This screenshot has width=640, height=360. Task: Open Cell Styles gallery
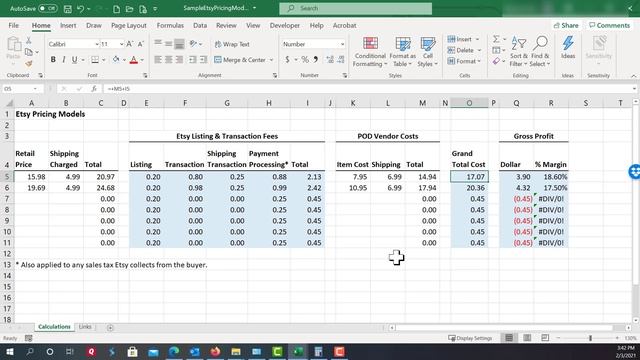428,52
